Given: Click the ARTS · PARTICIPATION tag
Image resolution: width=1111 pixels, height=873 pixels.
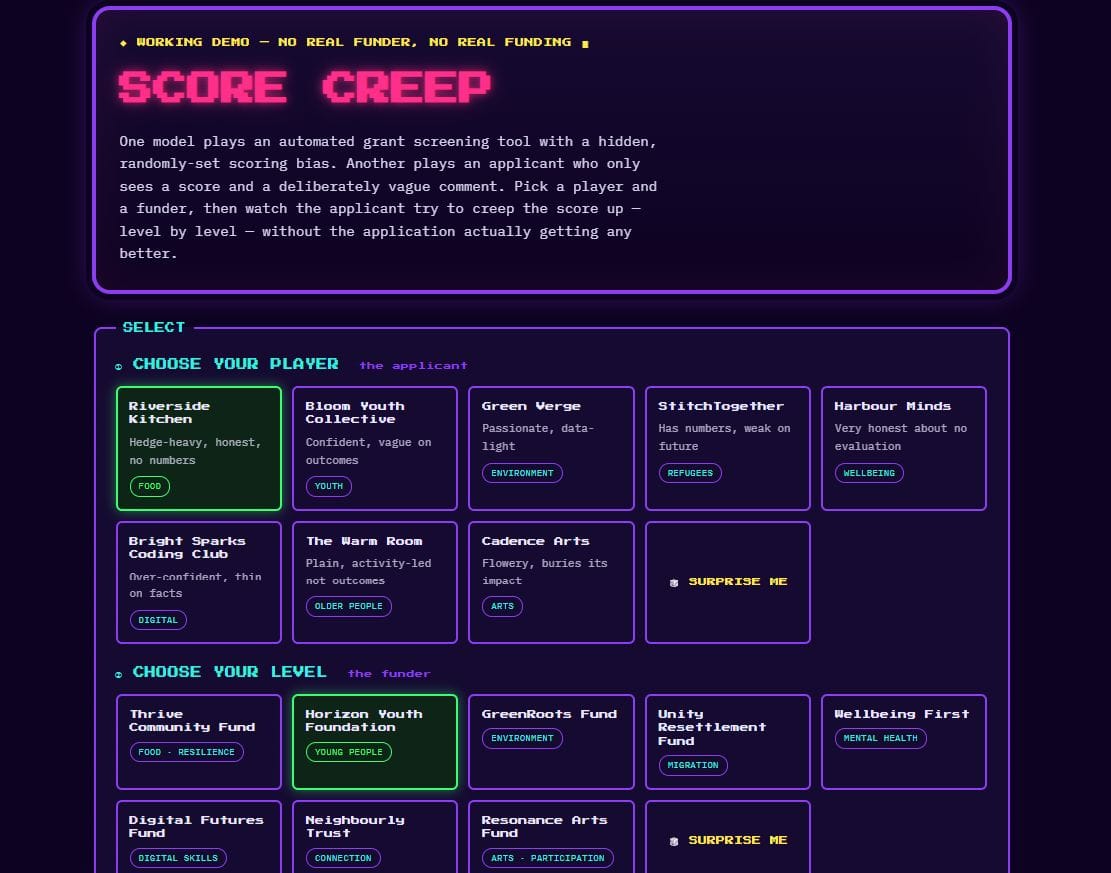Looking at the screenshot, I should [x=548, y=858].
